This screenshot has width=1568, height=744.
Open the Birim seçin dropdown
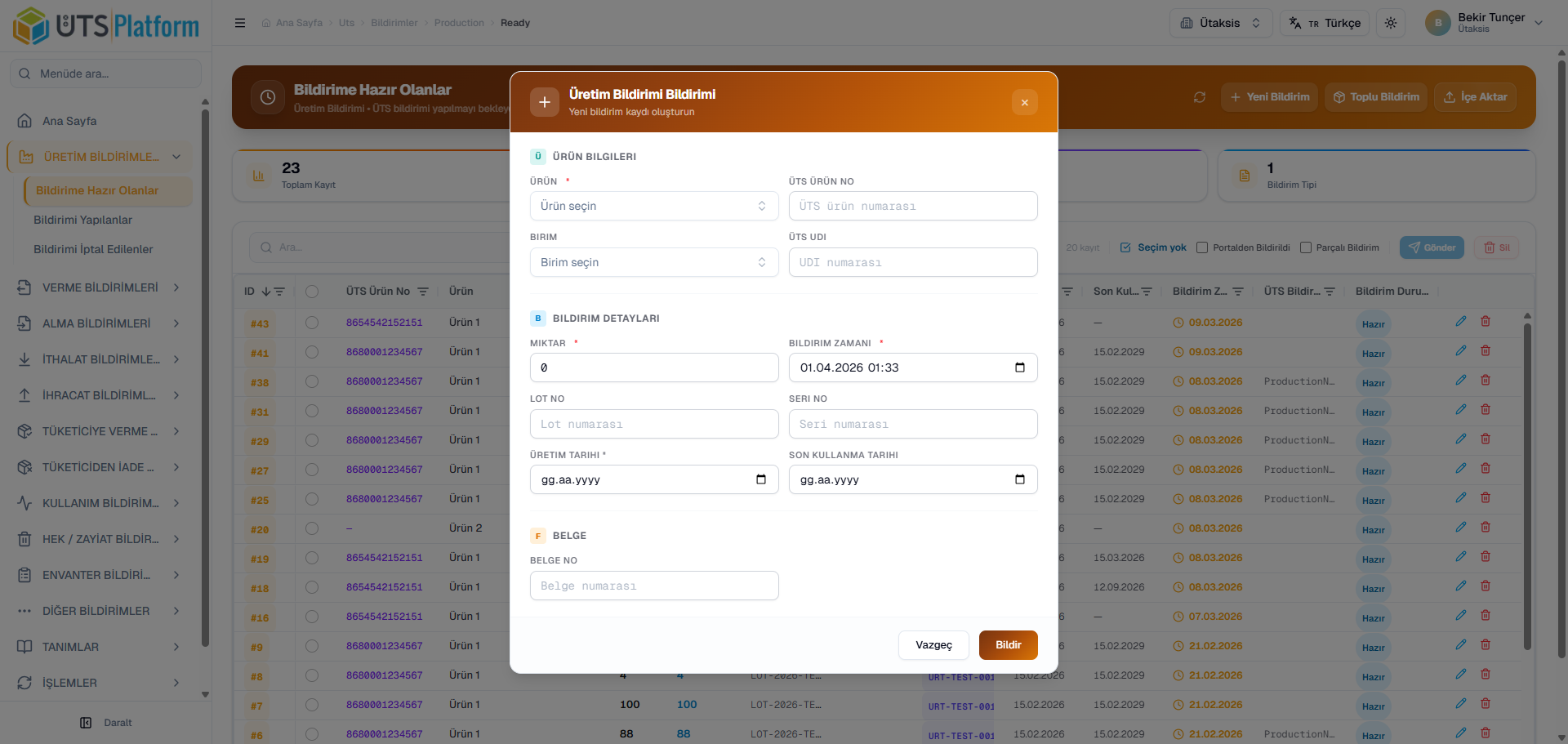click(653, 262)
